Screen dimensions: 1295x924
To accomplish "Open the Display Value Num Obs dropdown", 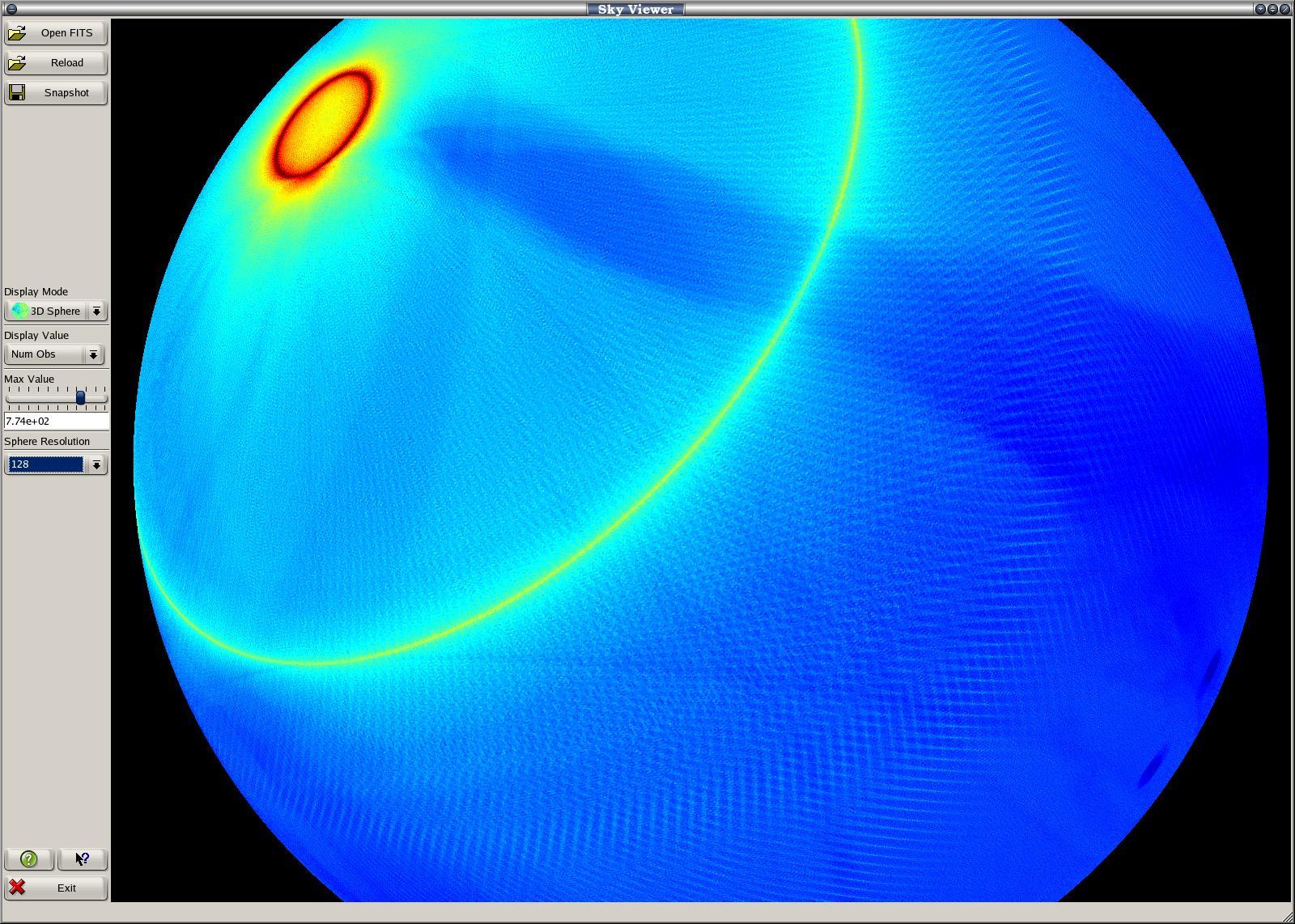I will coord(93,355).
